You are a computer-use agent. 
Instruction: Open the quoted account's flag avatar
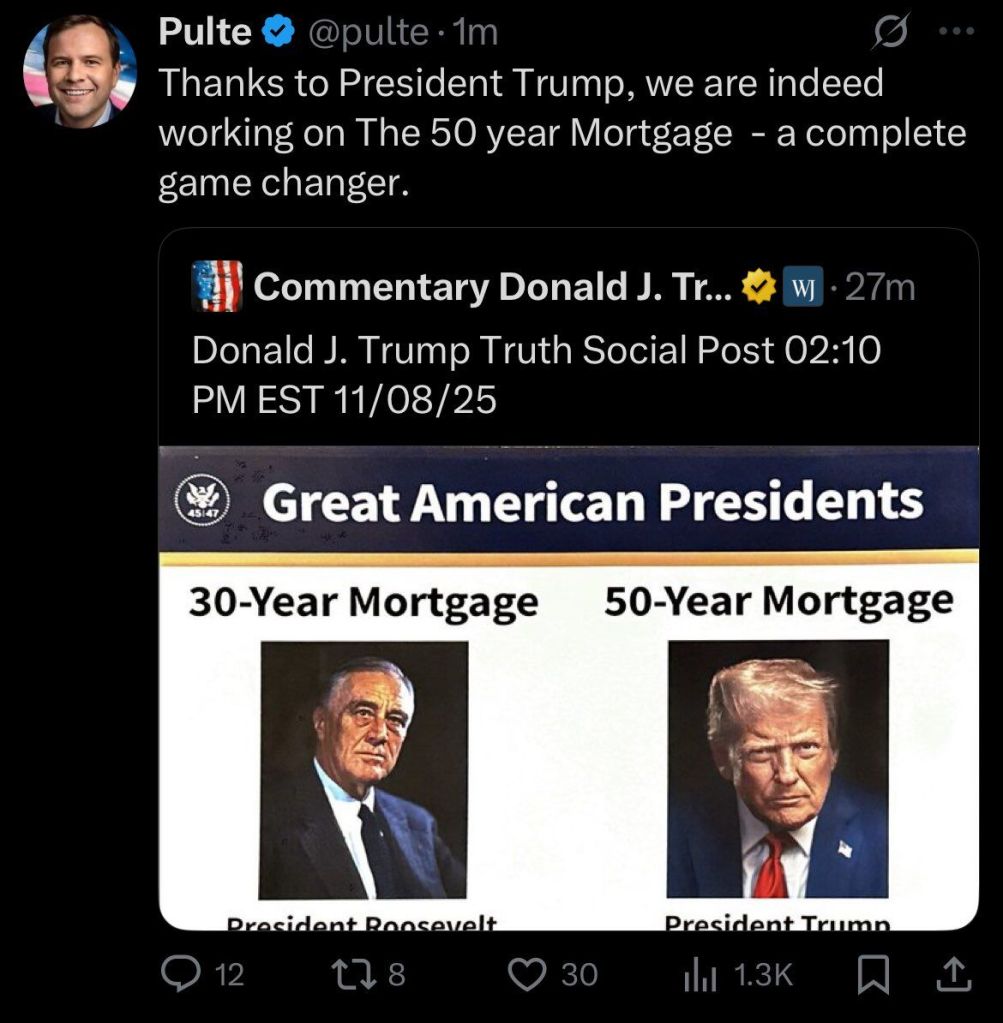pyautogui.click(x=216, y=287)
